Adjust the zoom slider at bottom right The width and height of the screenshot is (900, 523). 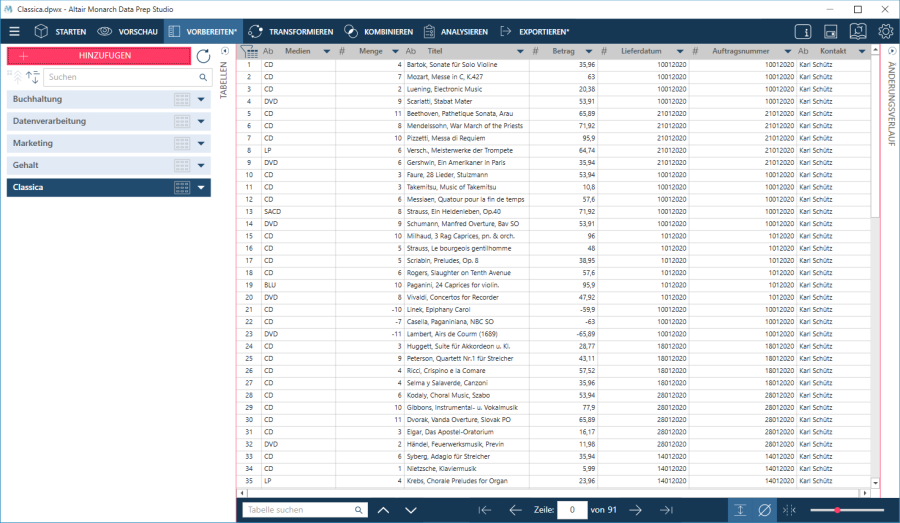[837, 510]
